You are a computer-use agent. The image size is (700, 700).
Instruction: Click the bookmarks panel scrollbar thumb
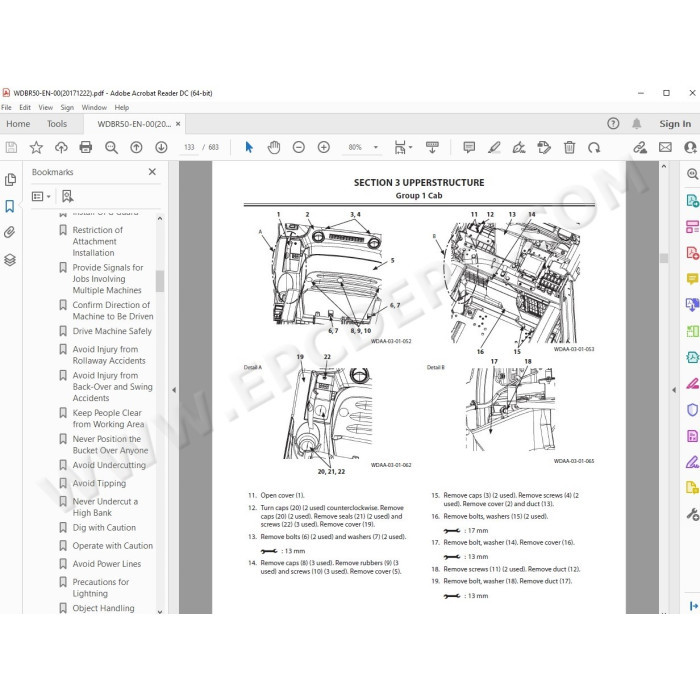click(160, 281)
